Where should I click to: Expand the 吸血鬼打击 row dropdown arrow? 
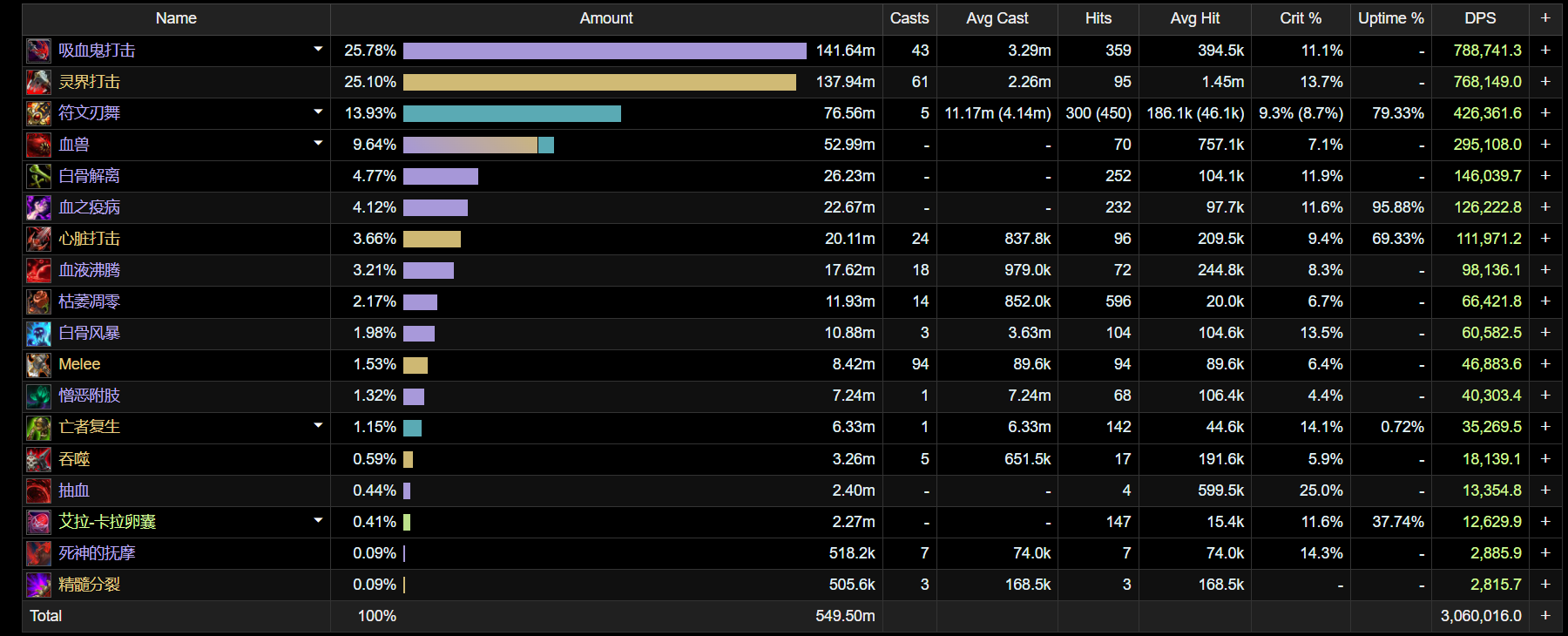318,50
